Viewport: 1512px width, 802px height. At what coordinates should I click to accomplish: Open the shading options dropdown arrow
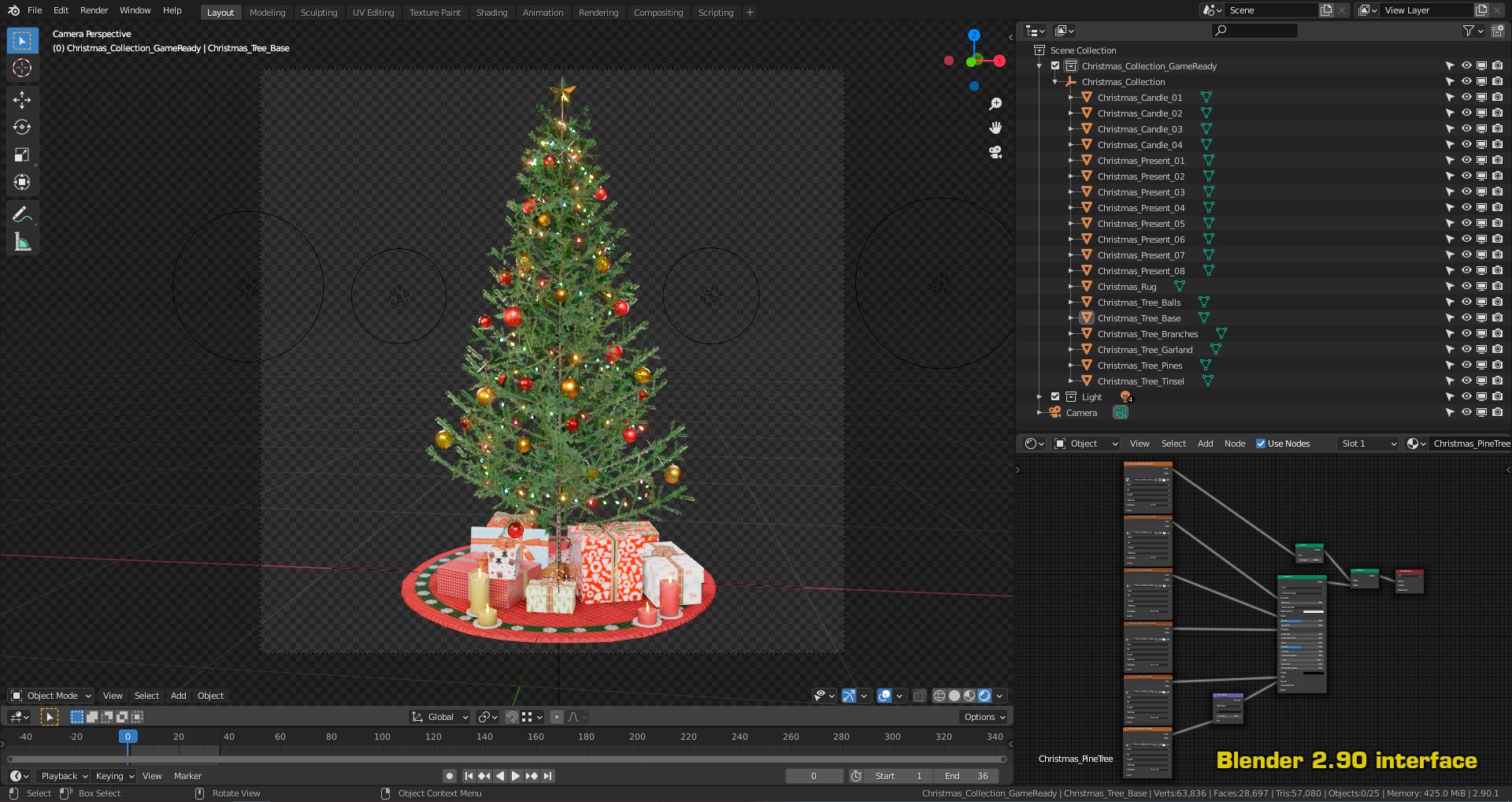pos(1000,696)
